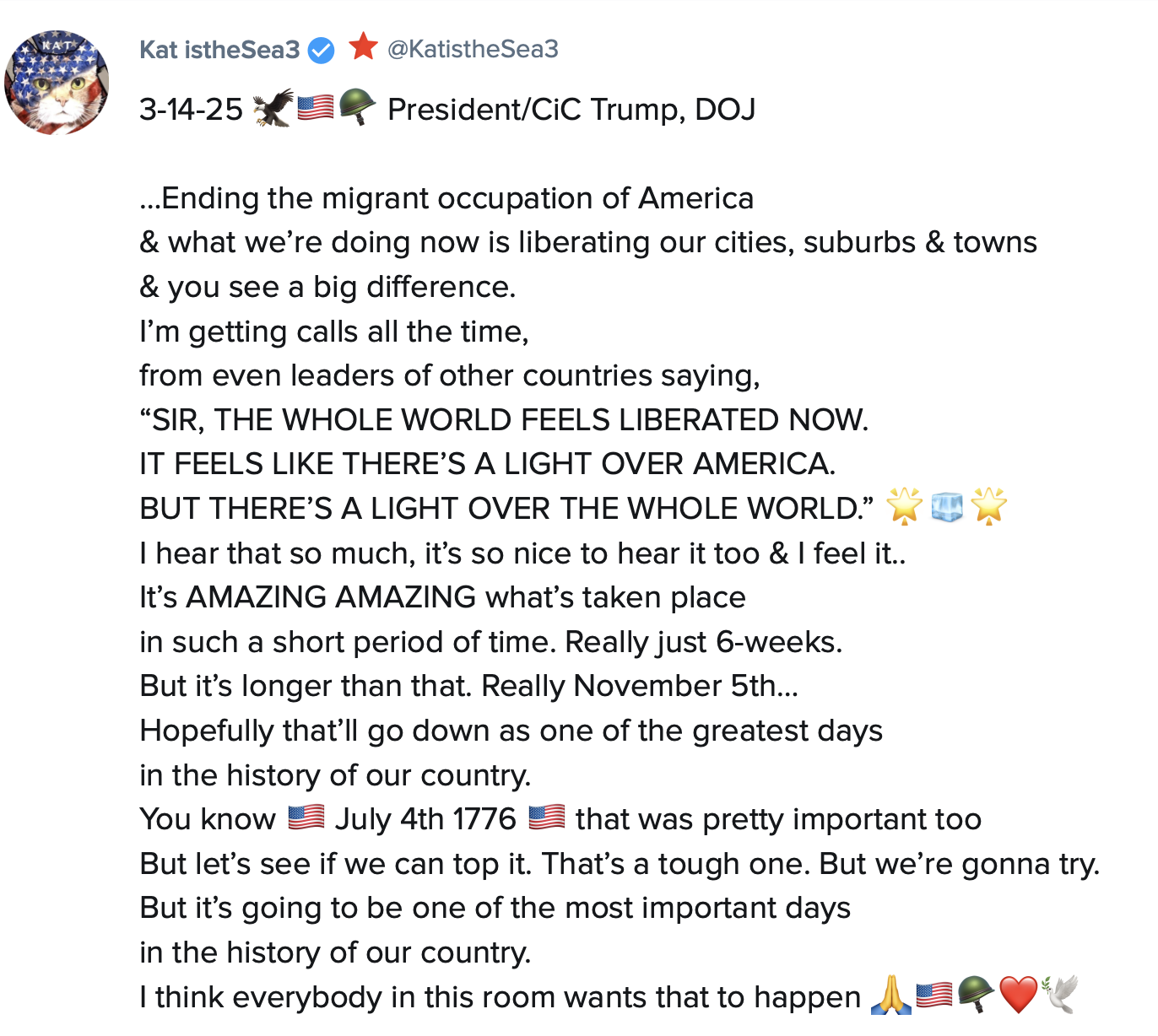Open Kat istheSea3's cat profile picture

point(57,83)
